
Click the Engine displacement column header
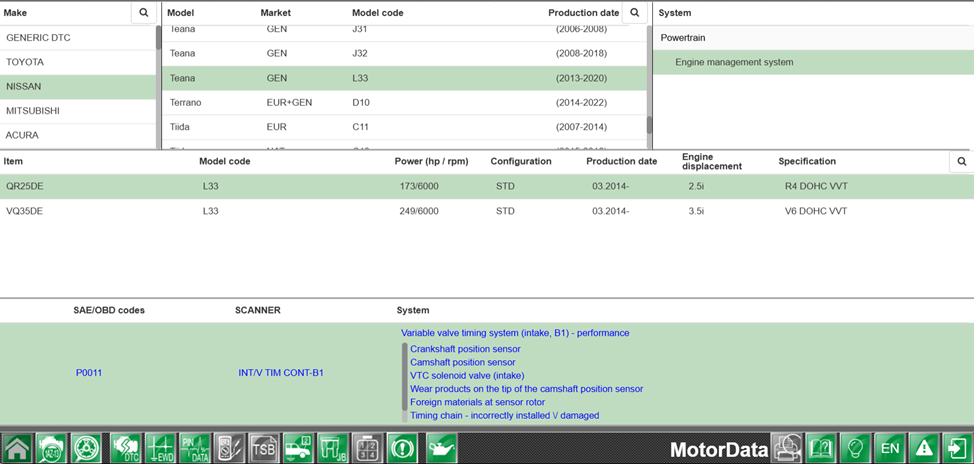pyautogui.click(x=712, y=161)
